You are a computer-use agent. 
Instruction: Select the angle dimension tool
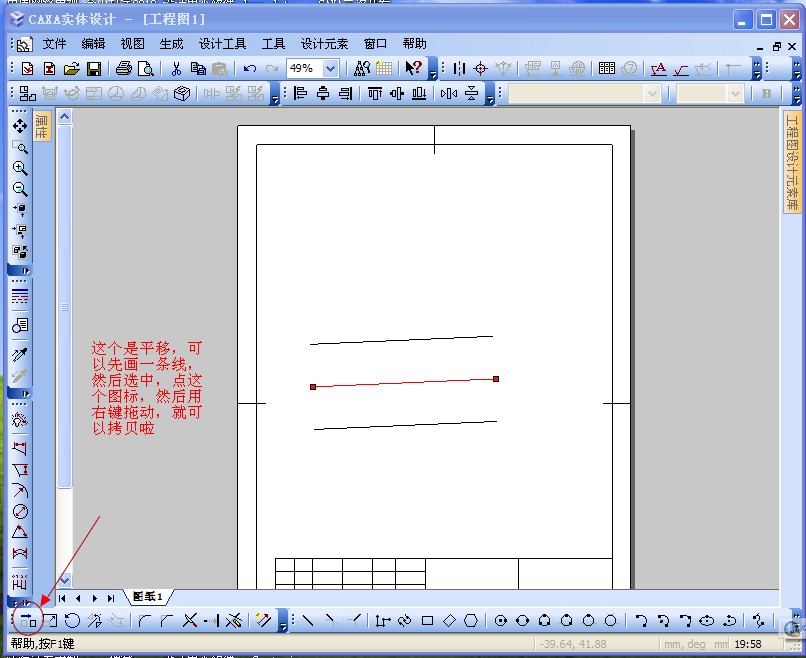point(20,532)
